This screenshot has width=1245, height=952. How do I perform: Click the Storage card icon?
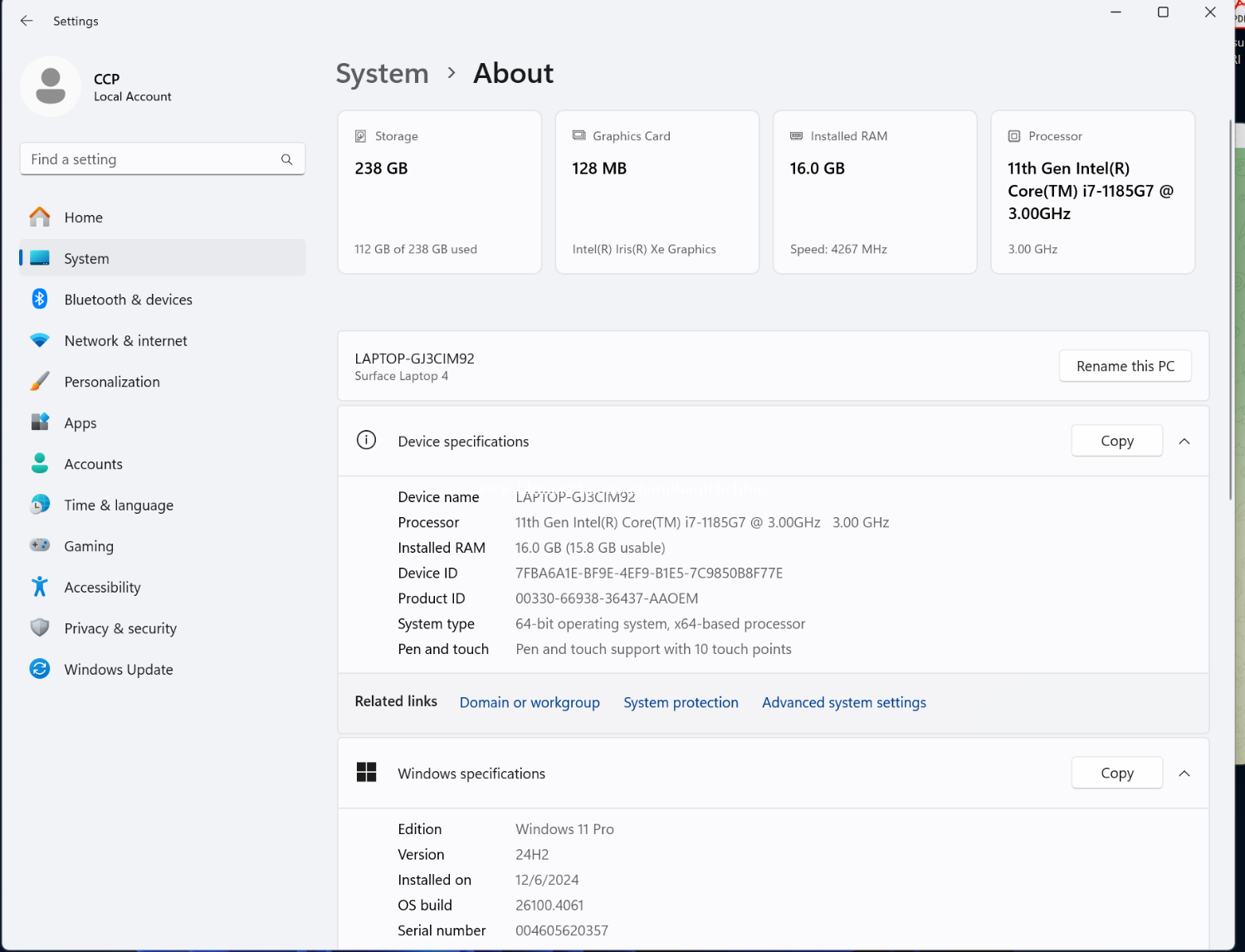[x=361, y=136]
